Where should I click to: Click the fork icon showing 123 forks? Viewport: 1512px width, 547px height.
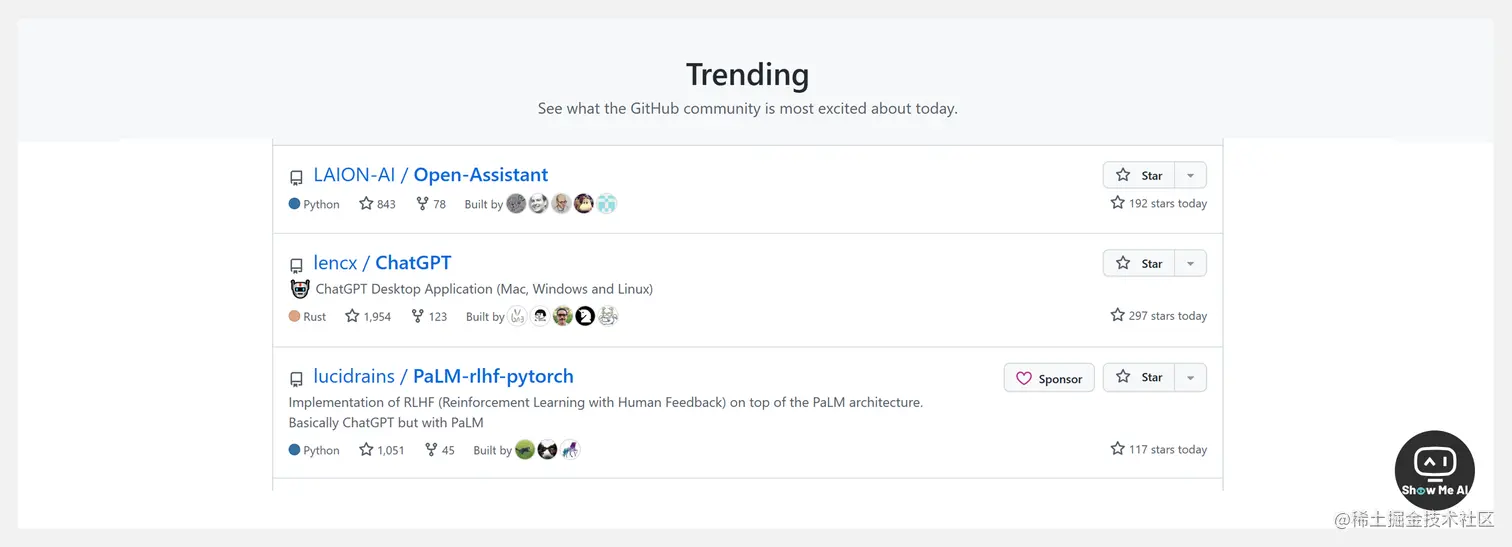point(417,316)
